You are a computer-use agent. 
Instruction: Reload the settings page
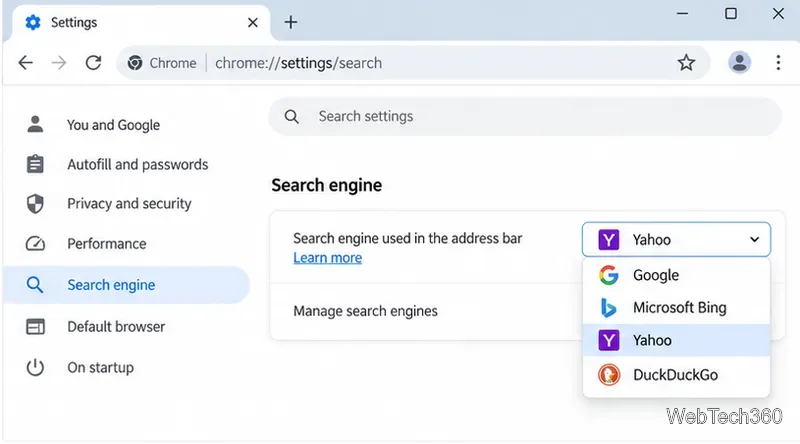pyautogui.click(x=93, y=63)
